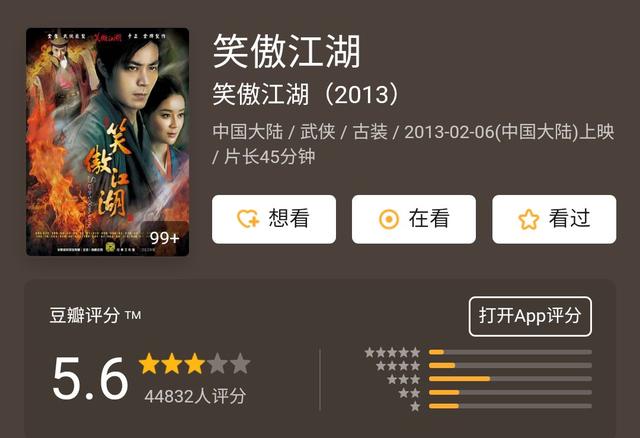Viewport: 640px width, 438px height.
Task: Tap the heart-plus icon on 想看
Action: coord(248,219)
